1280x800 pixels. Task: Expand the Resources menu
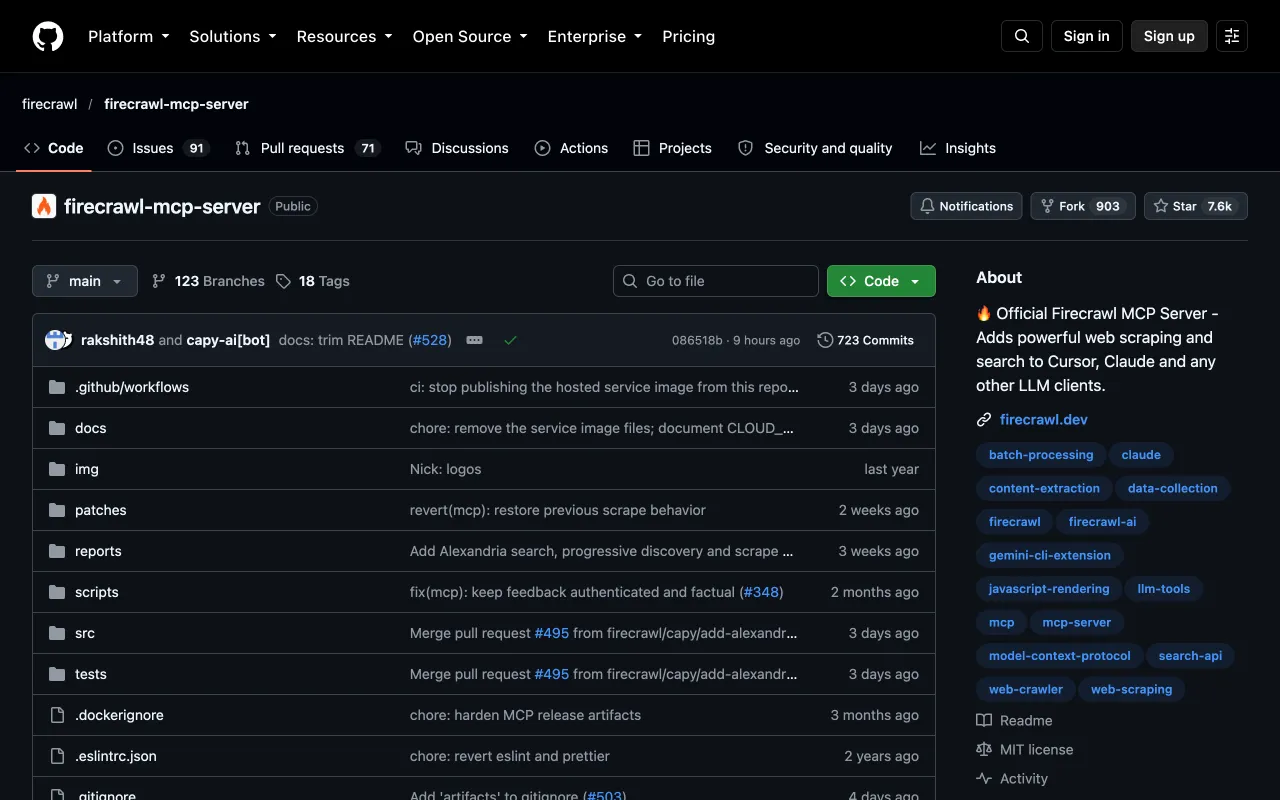[344, 36]
